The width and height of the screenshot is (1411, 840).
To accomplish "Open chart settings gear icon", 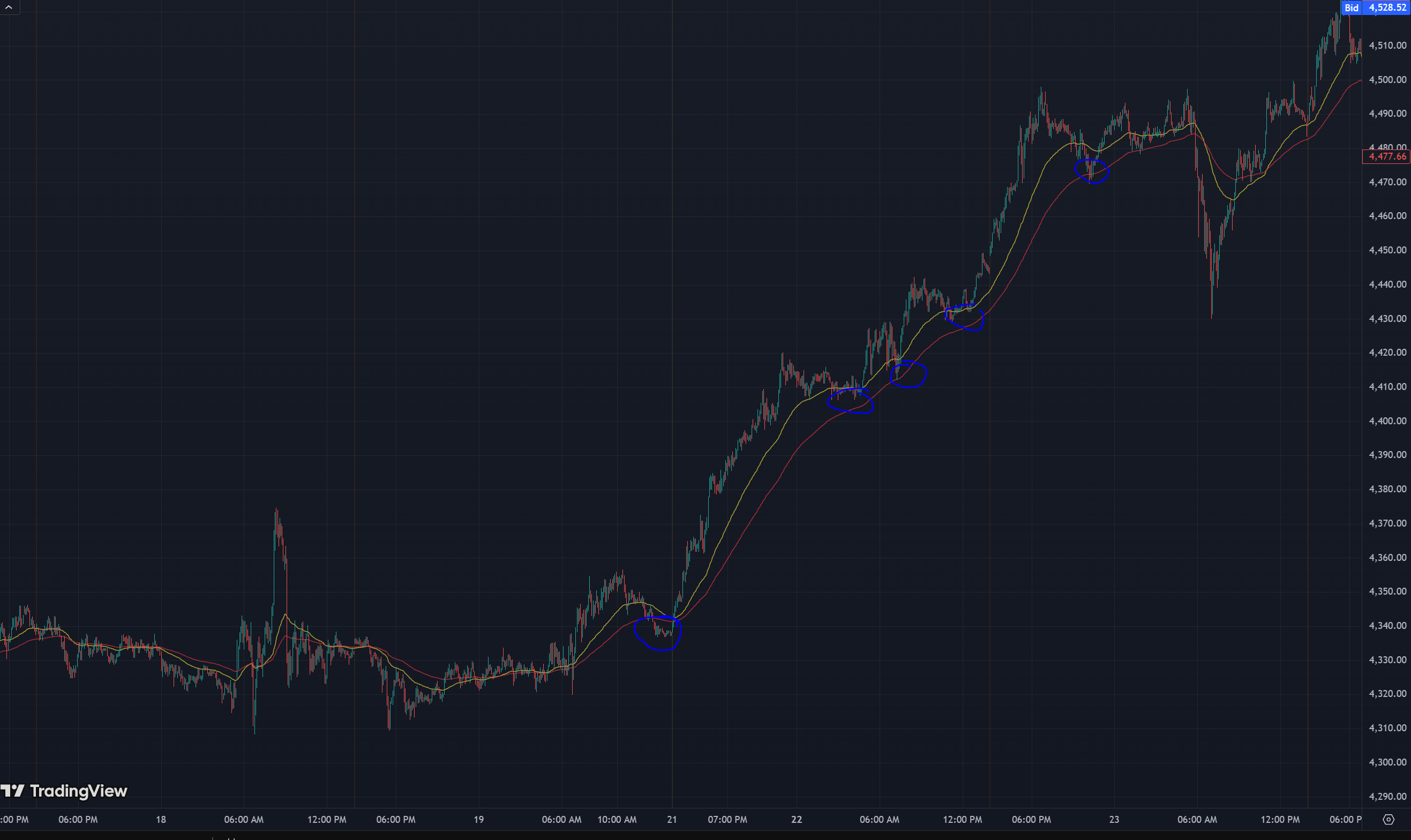I will 1389,820.
